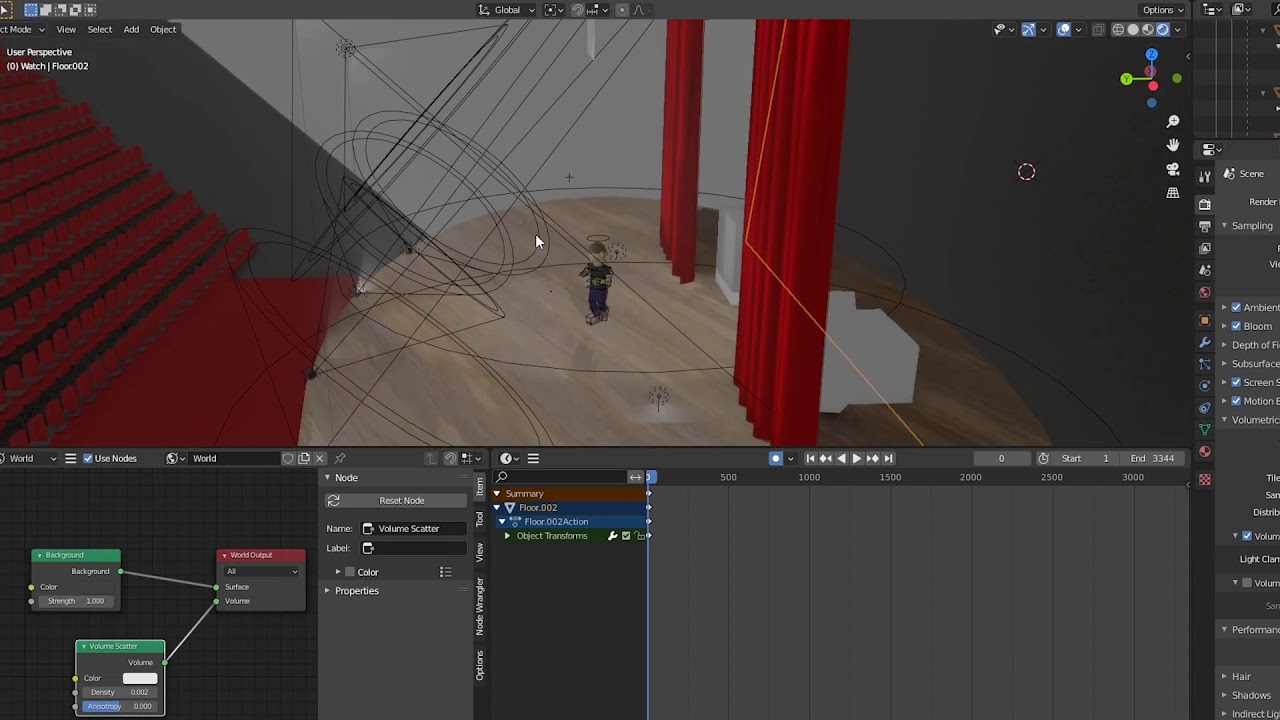Click the Reset Node button
The image size is (1280, 720).
(401, 500)
